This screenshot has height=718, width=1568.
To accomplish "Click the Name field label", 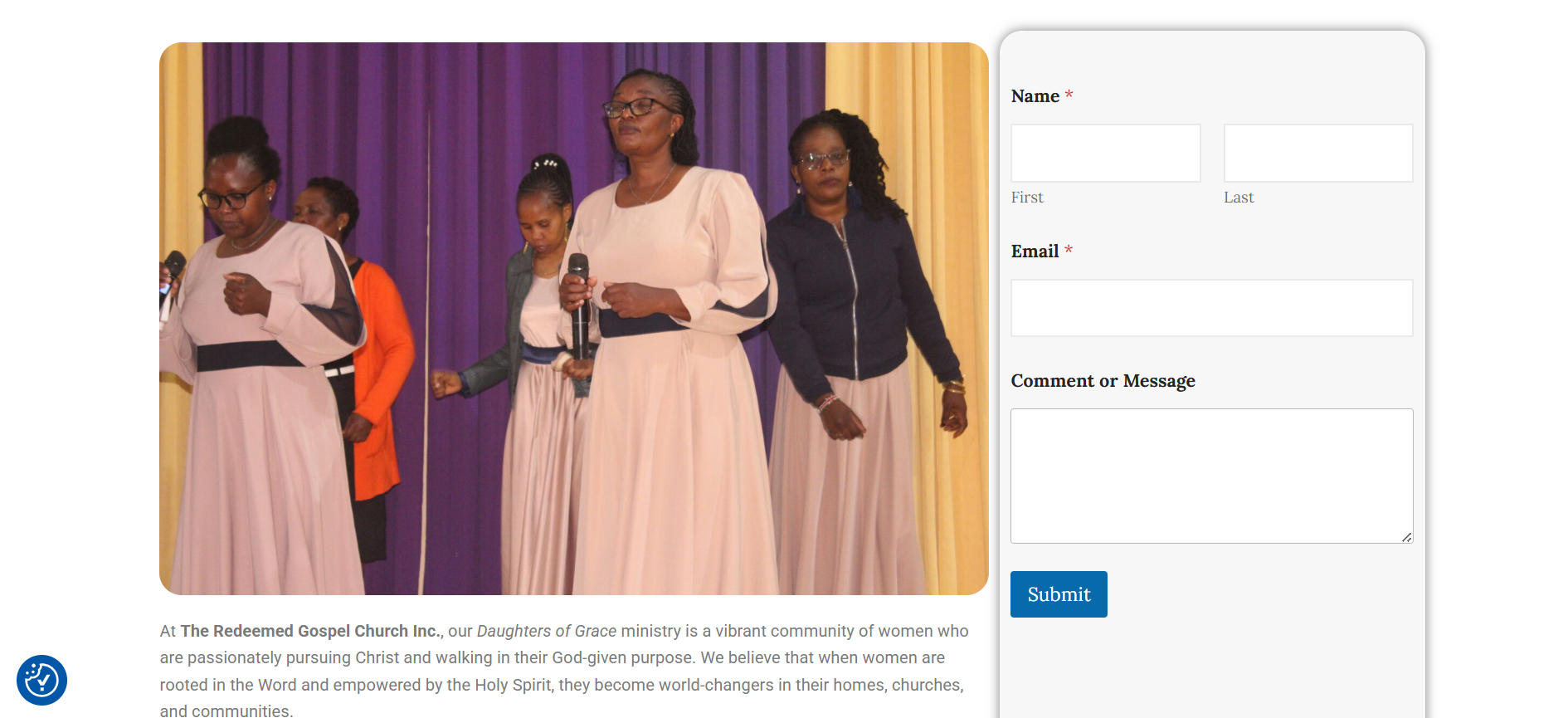I will [x=1035, y=96].
